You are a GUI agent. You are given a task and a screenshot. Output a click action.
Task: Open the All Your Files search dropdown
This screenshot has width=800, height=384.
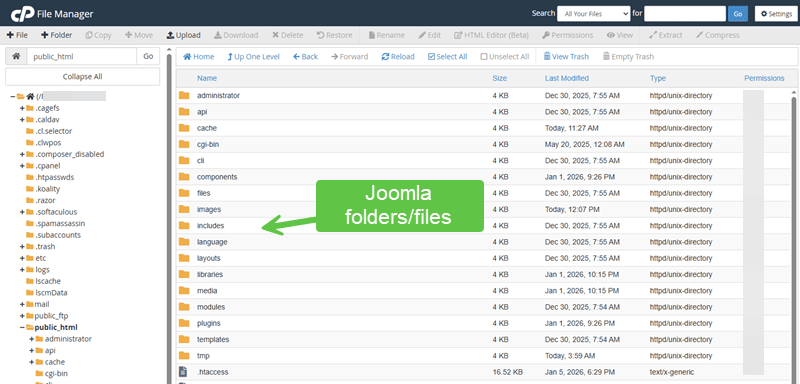pos(593,14)
